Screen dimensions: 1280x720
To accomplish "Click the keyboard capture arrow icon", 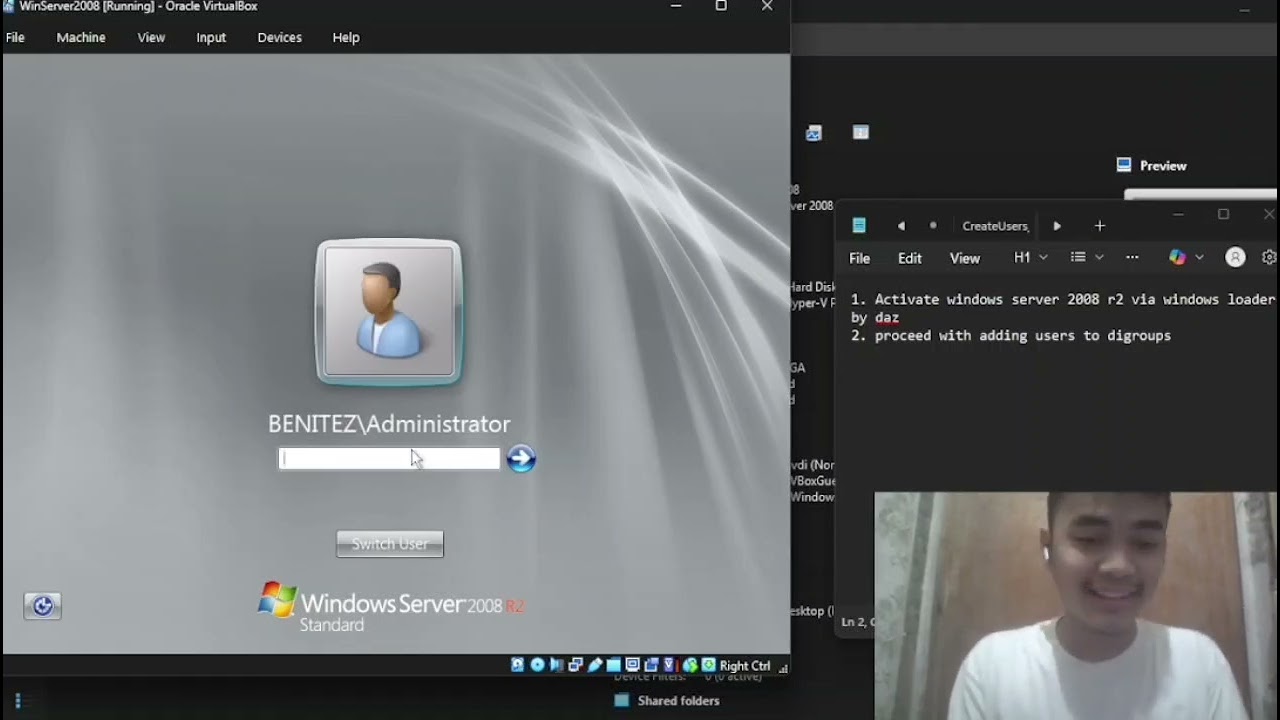I will click(709, 666).
